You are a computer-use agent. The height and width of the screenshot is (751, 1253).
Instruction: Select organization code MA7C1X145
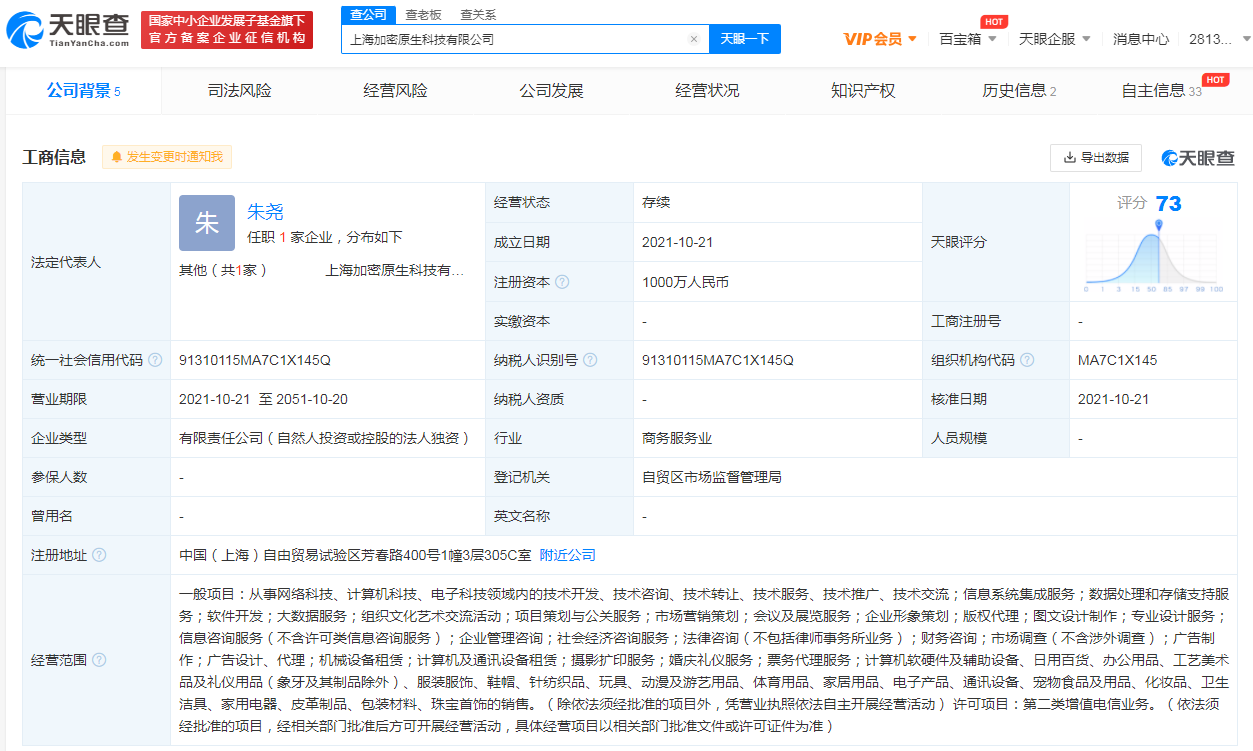pos(1117,360)
